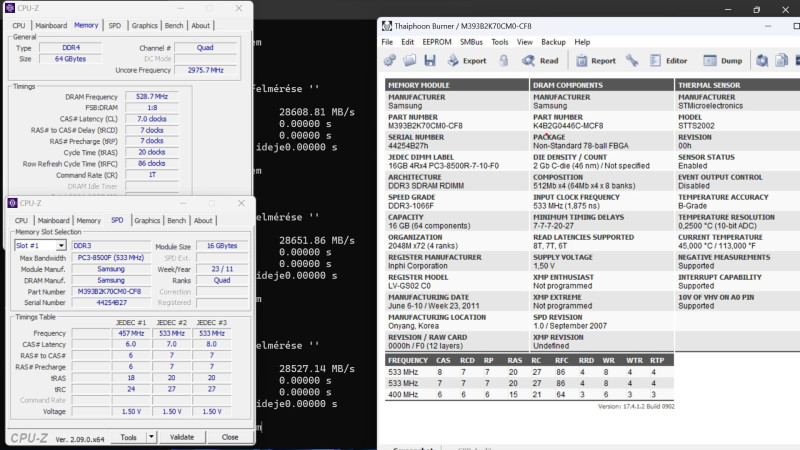This screenshot has height=450, width=800.
Task: Expand the arrow beside CPU-Z Tools button
Action: 151,437
